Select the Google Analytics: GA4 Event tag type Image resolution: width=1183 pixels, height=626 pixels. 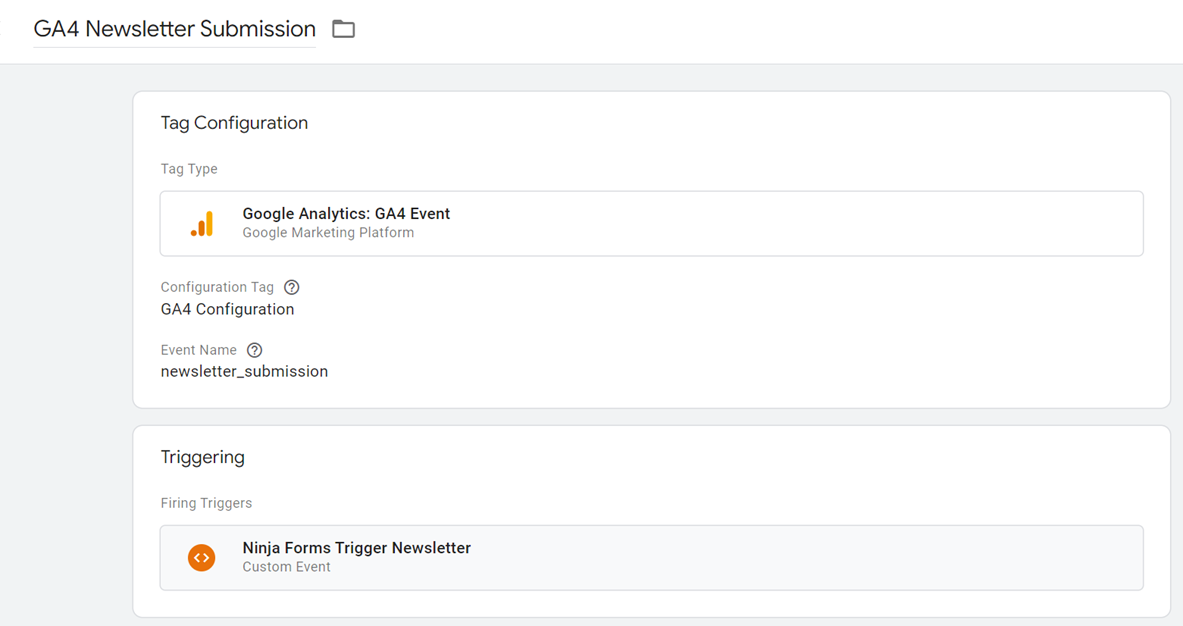[x=346, y=214]
